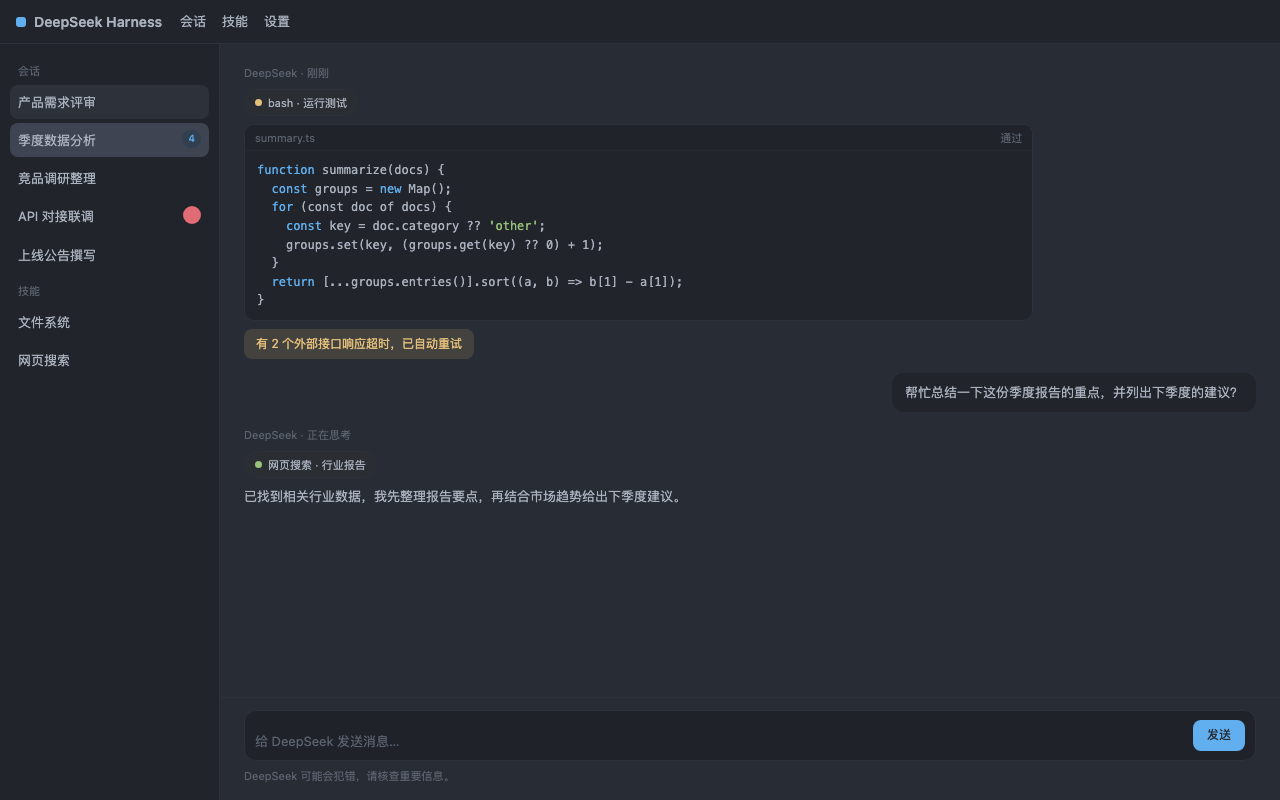Image resolution: width=1280 pixels, height=800 pixels.
Task: Click the 发送 send button
Action: 1218,735
